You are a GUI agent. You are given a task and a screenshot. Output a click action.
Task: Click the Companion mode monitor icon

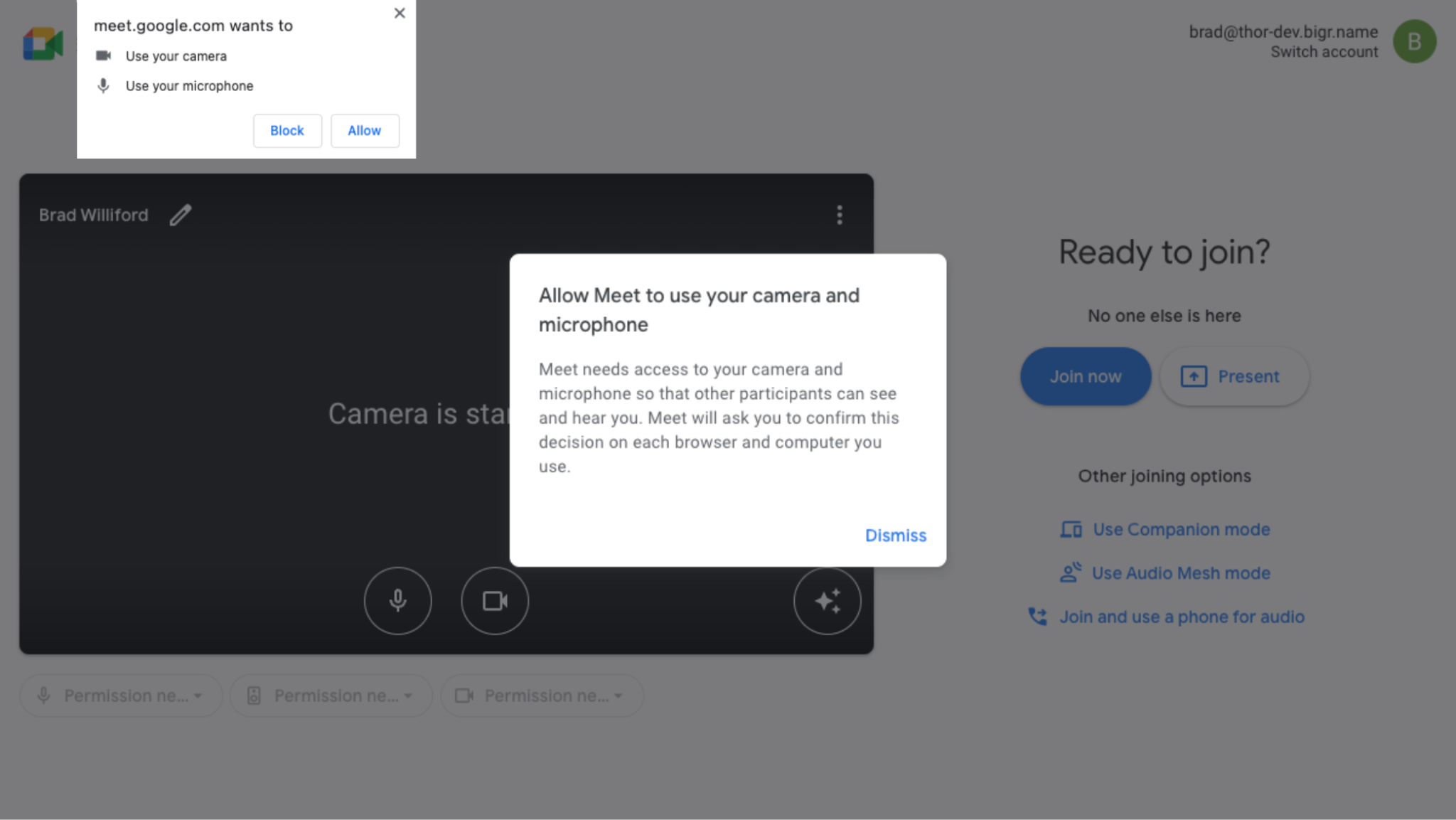[x=1069, y=529]
